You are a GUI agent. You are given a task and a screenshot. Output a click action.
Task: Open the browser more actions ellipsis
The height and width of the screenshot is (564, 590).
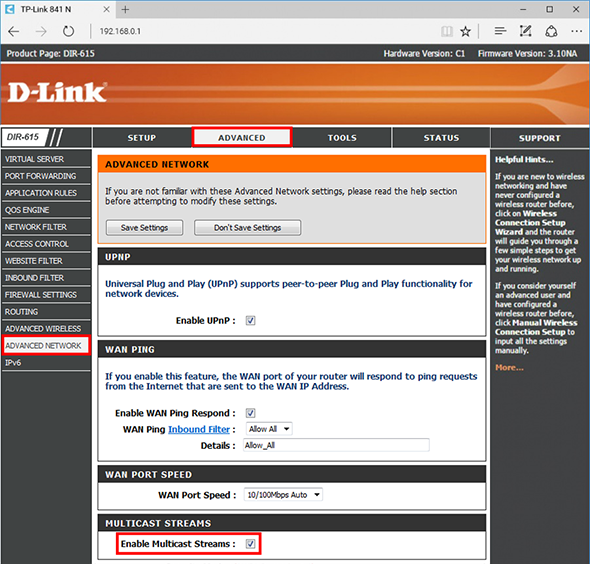[576, 31]
